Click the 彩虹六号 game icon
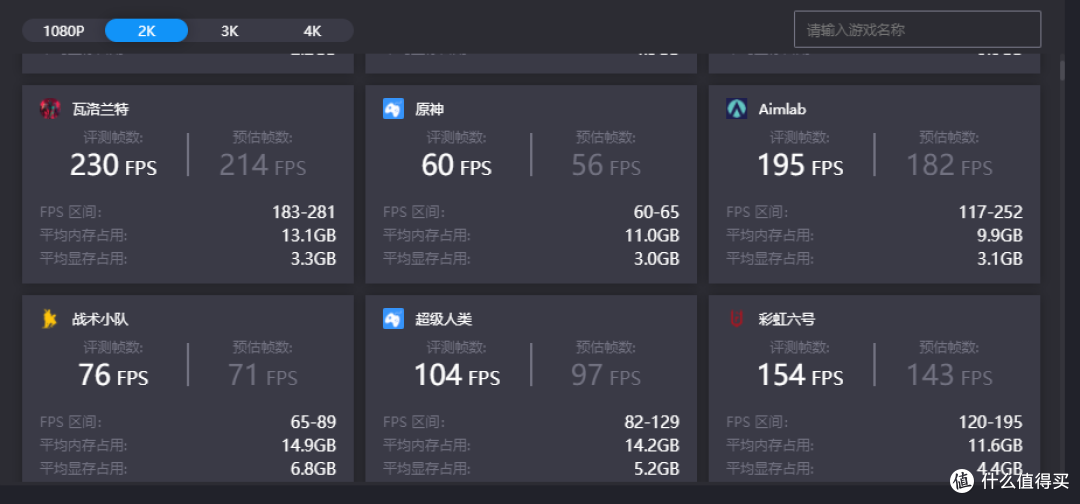The width and height of the screenshot is (1080, 504). click(736, 319)
